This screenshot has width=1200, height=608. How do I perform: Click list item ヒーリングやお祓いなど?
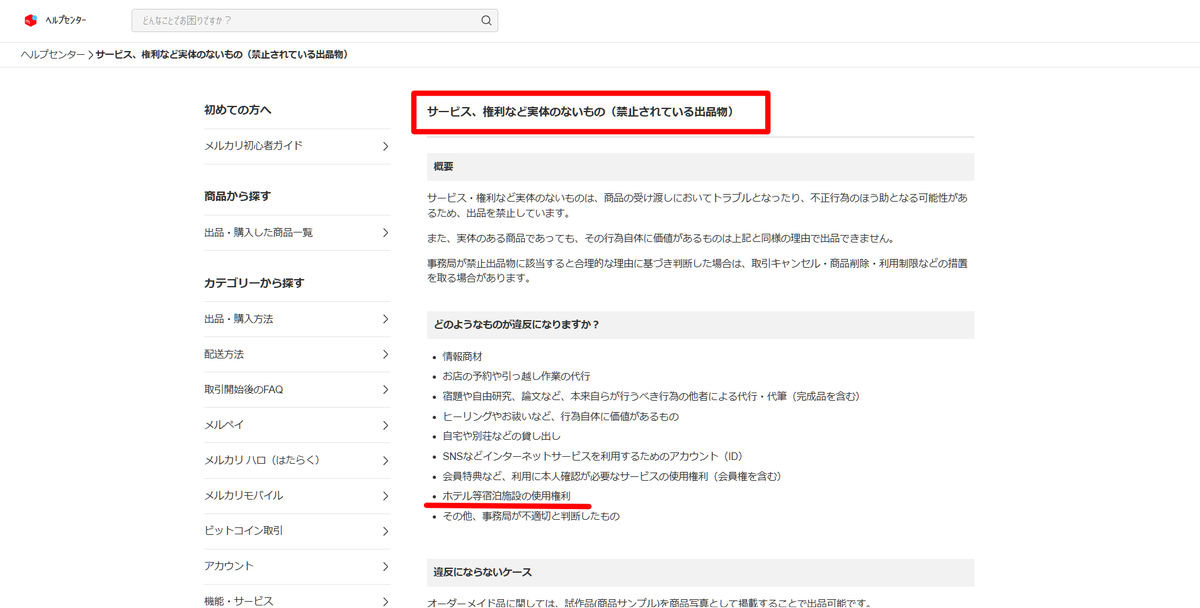tap(560, 416)
